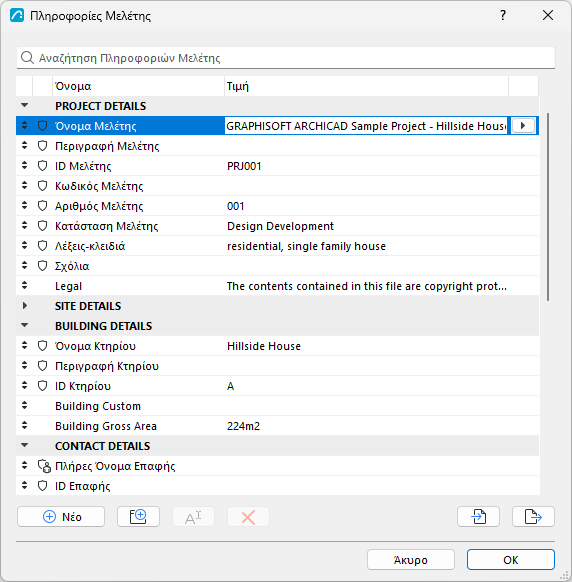
Task: Select the Περιγραφή Κτηρίου row name
Action: (x=107, y=366)
